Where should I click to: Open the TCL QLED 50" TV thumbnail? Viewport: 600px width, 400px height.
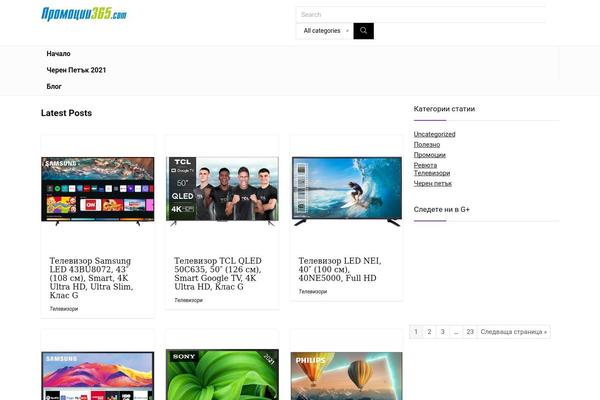click(222, 191)
